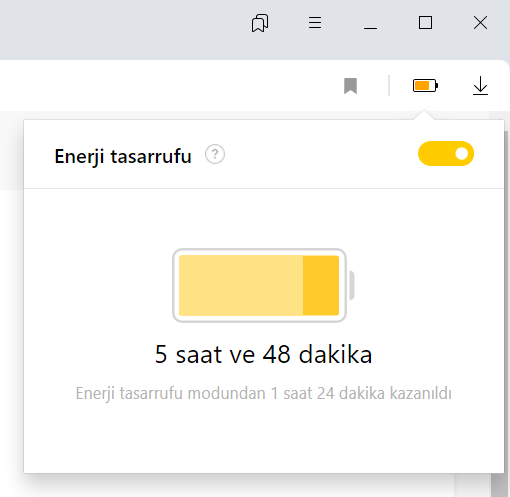Screen dimensions: 510x497
Task: Select the 5 saat ve 48 dakika text
Action: [264, 354]
